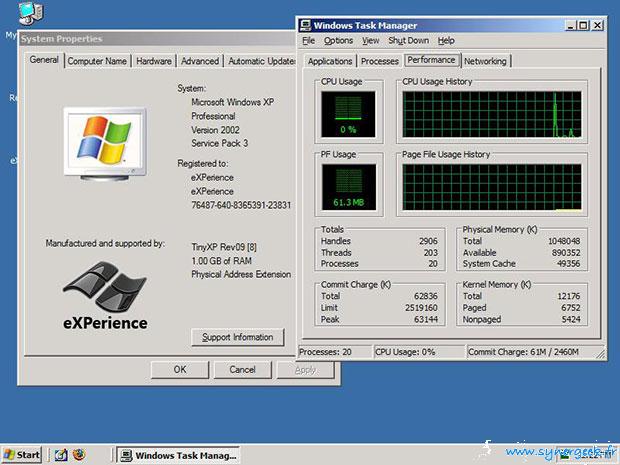Click Kernel Memory Paged value 6752

[x=571, y=308]
